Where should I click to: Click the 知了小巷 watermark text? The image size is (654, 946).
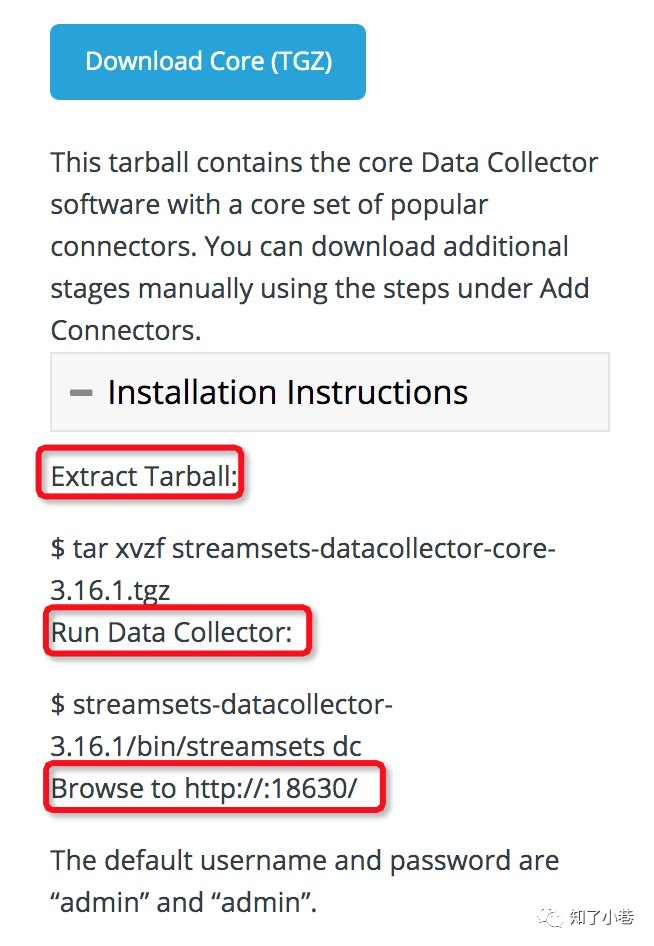point(602,918)
